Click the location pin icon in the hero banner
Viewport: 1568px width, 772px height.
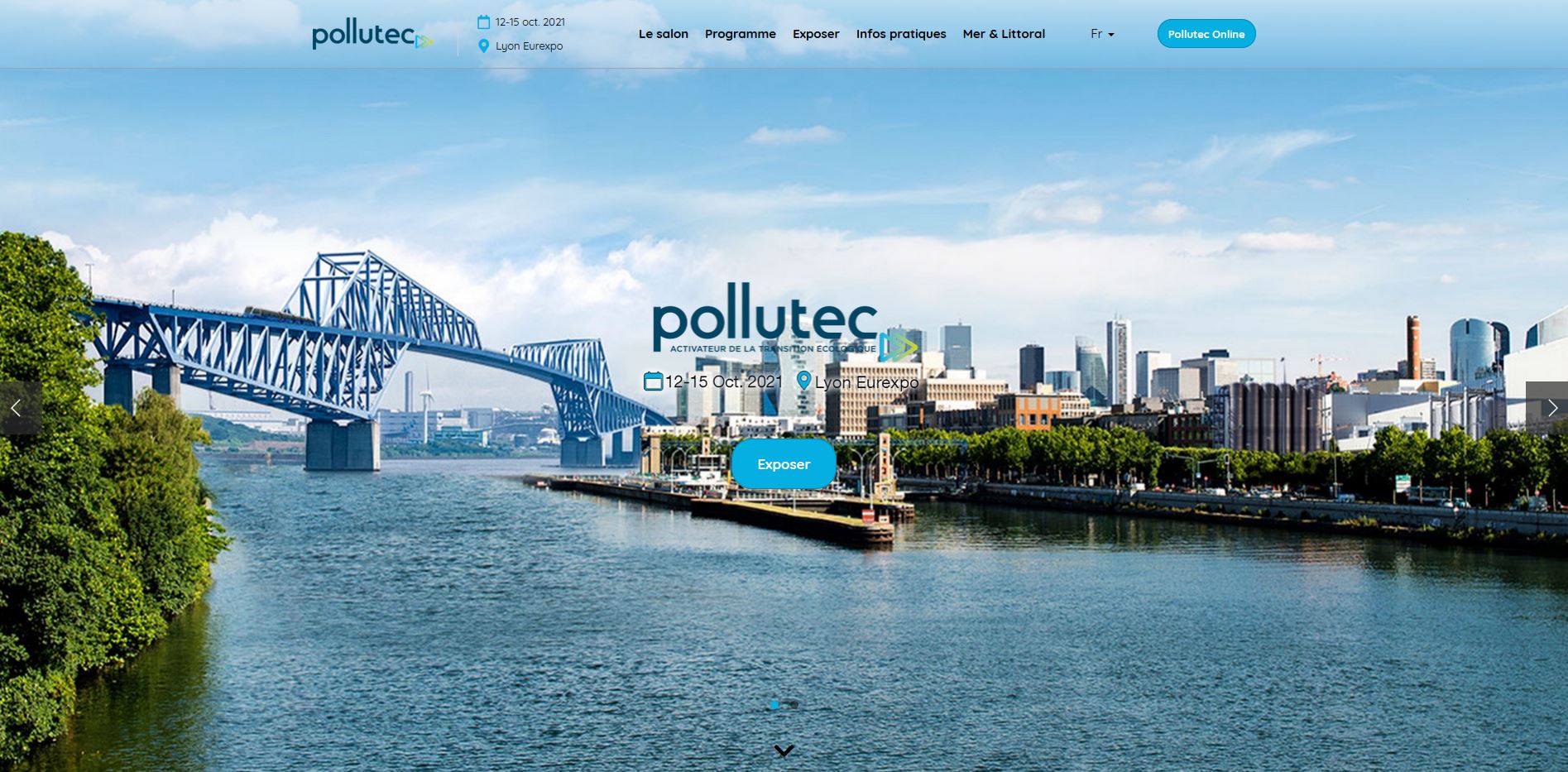click(x=803, y=381)
